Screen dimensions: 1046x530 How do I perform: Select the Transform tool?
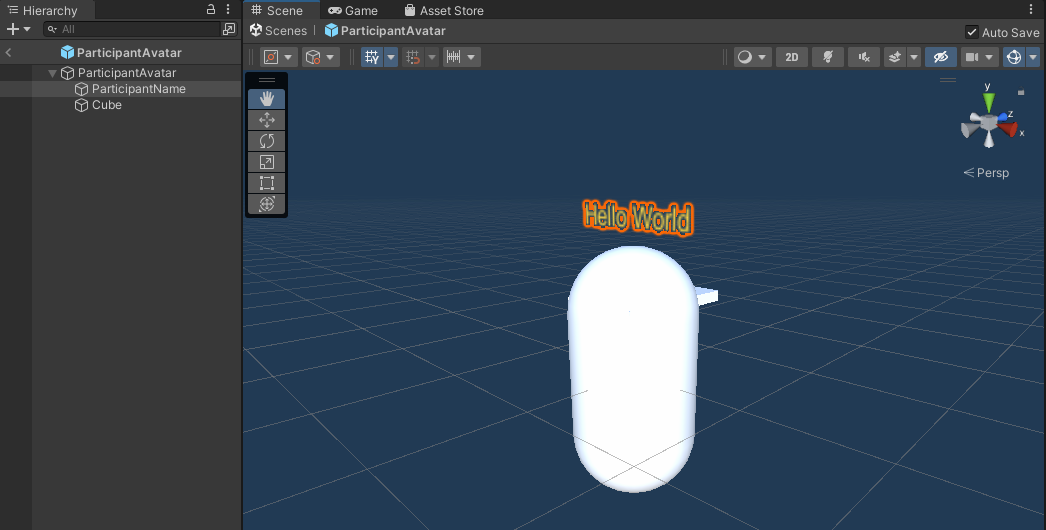(x=266, y=204)
